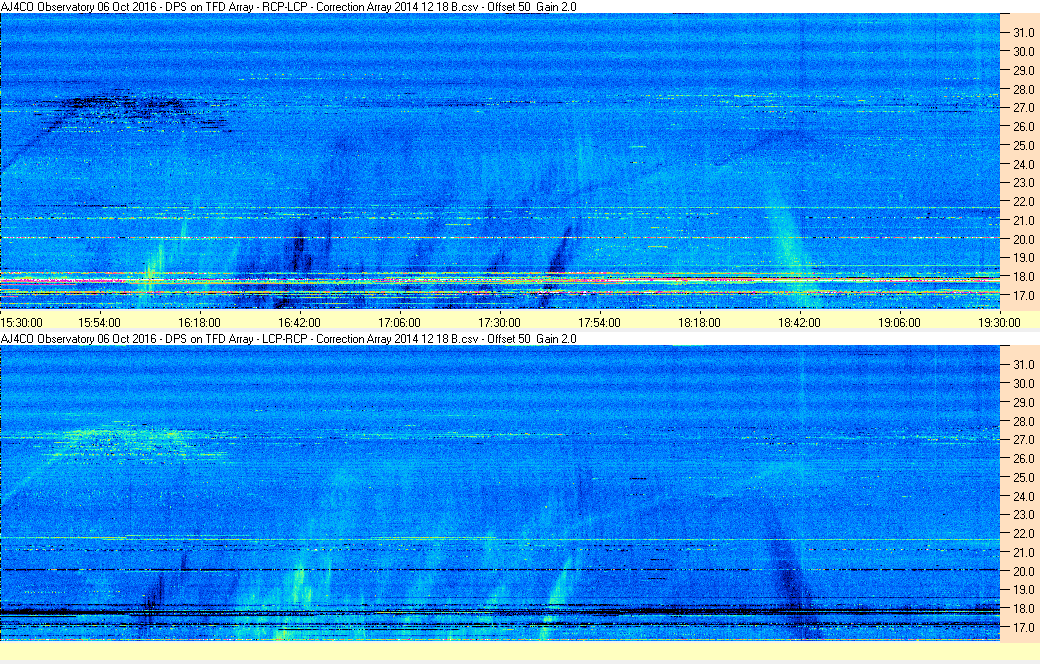Click the LCP-RCP lower spectrogram title
The width and height of the screenshot is (1040, 664).
coord(288,339)
